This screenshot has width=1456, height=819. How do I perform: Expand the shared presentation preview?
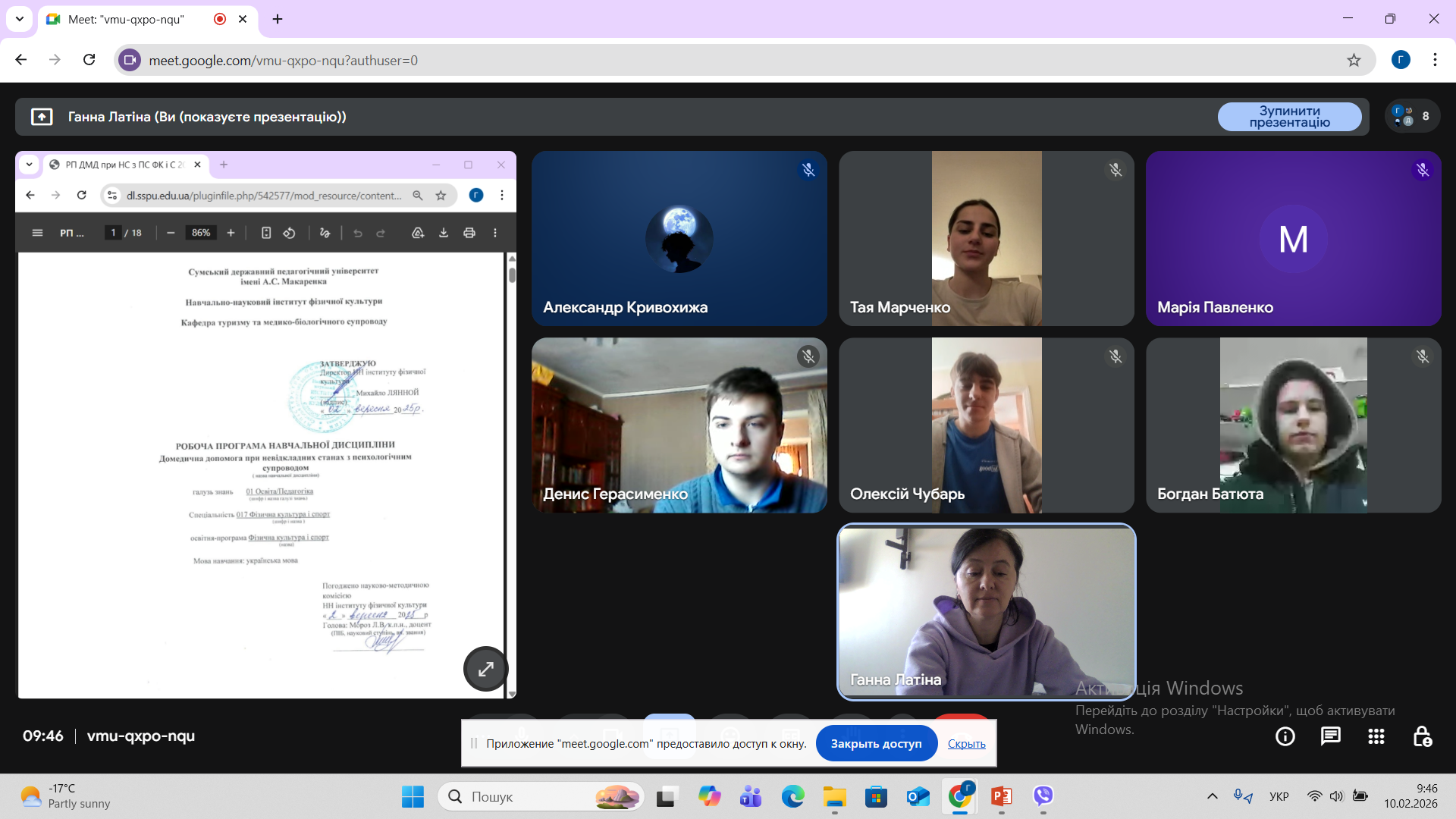[x=485, y=669]
